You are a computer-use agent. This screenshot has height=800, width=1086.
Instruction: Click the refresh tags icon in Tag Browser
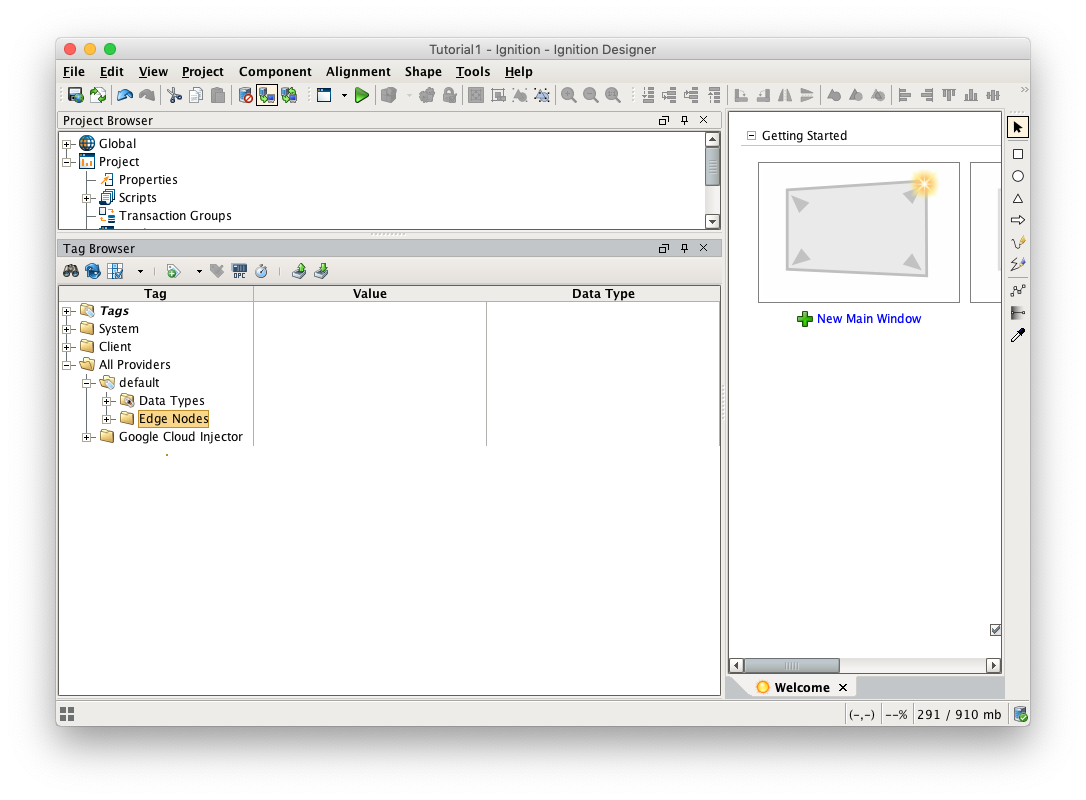93,271
